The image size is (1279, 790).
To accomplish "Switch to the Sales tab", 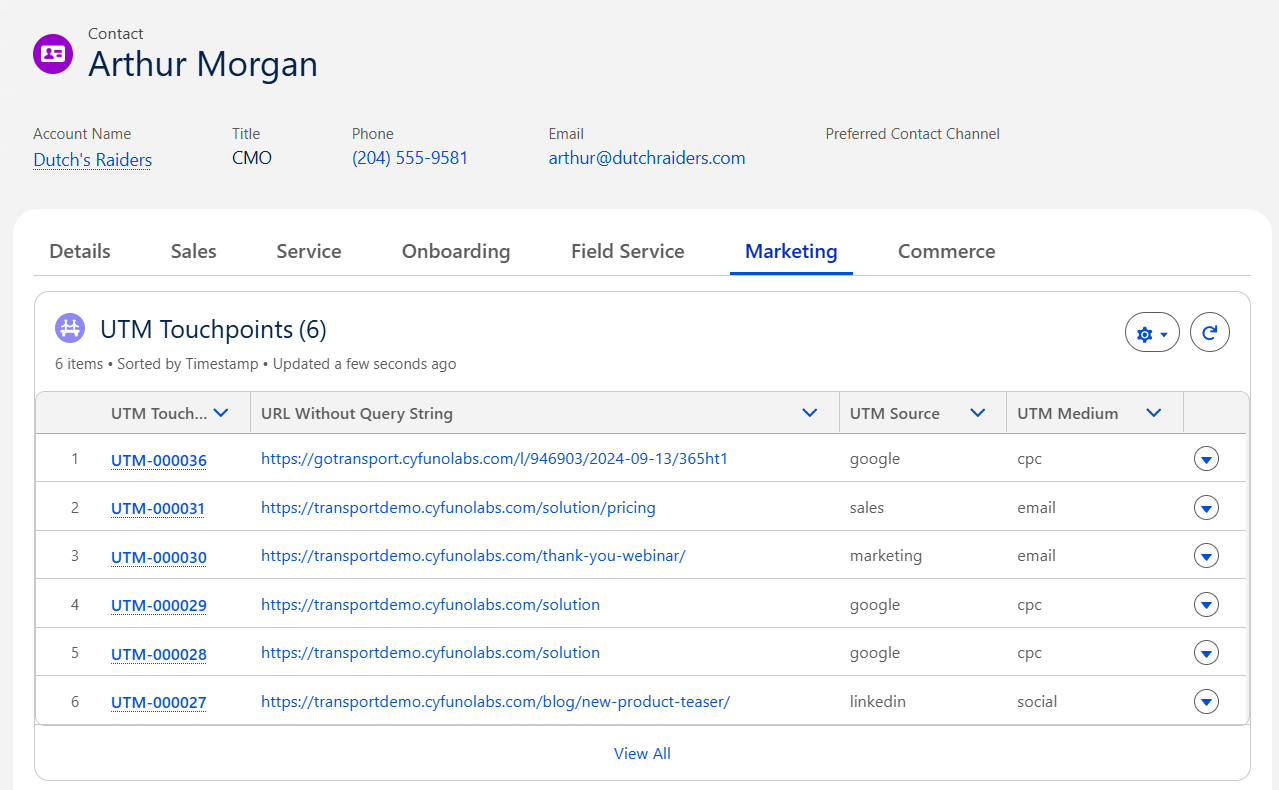I will coord(194,251).
